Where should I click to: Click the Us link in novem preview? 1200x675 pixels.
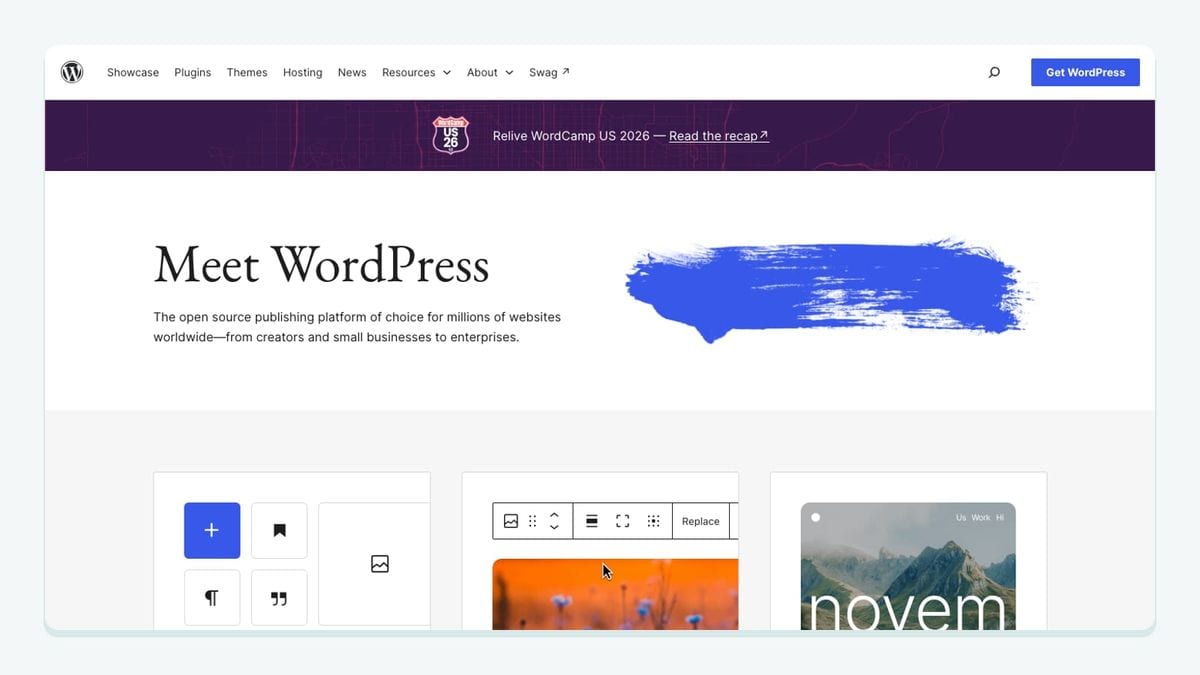point(961,517)
